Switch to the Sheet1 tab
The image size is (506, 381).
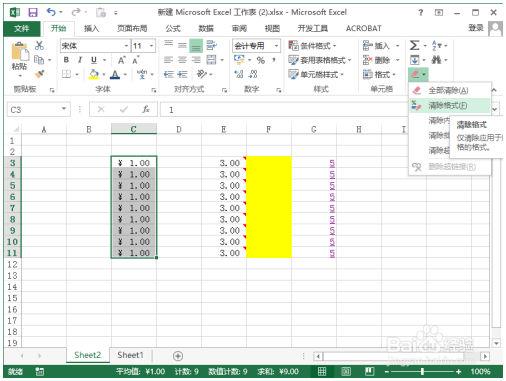click(x=130, y=355)
